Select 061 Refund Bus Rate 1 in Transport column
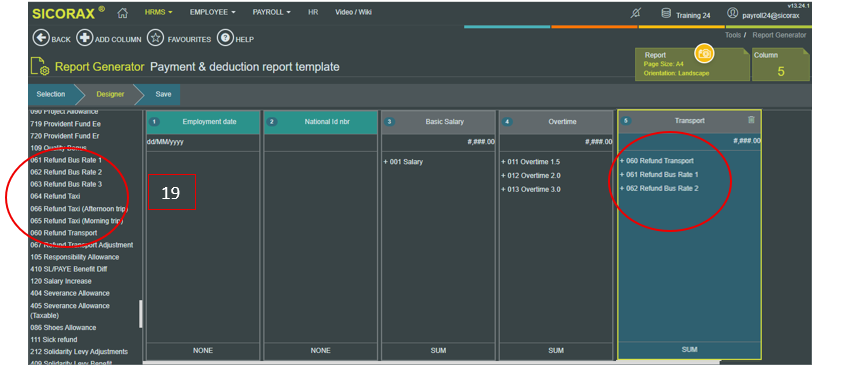 tap(659, 175)
